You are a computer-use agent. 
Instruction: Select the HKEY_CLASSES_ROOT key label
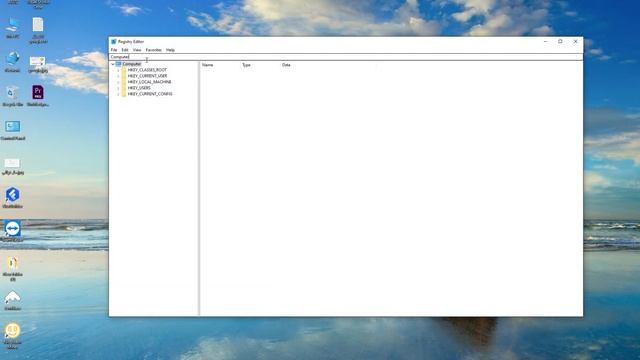click(x=147, y=70)
